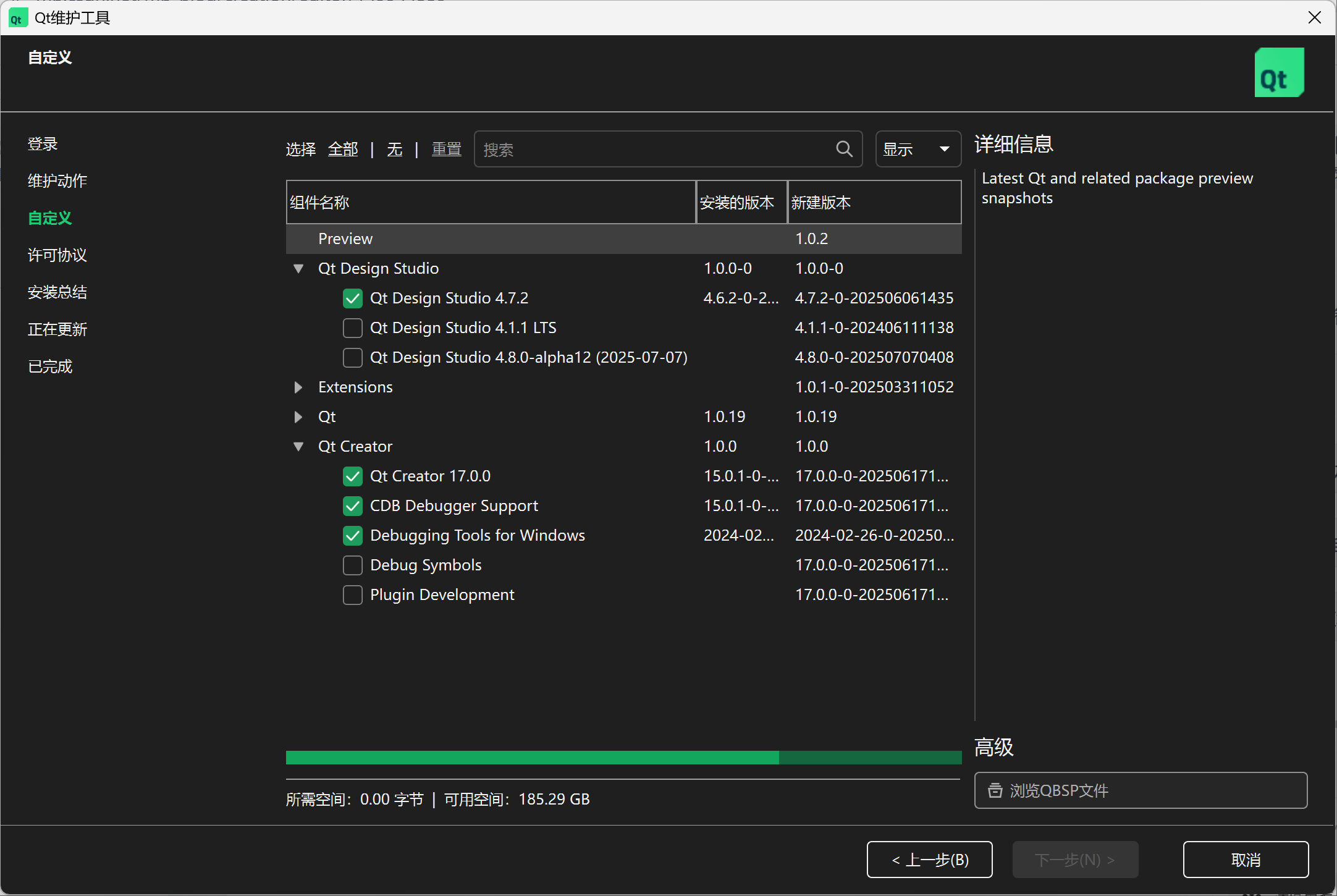This screenshot has width=1337, height=896.
Task: Select the Preview row
Action: point(623,239)
